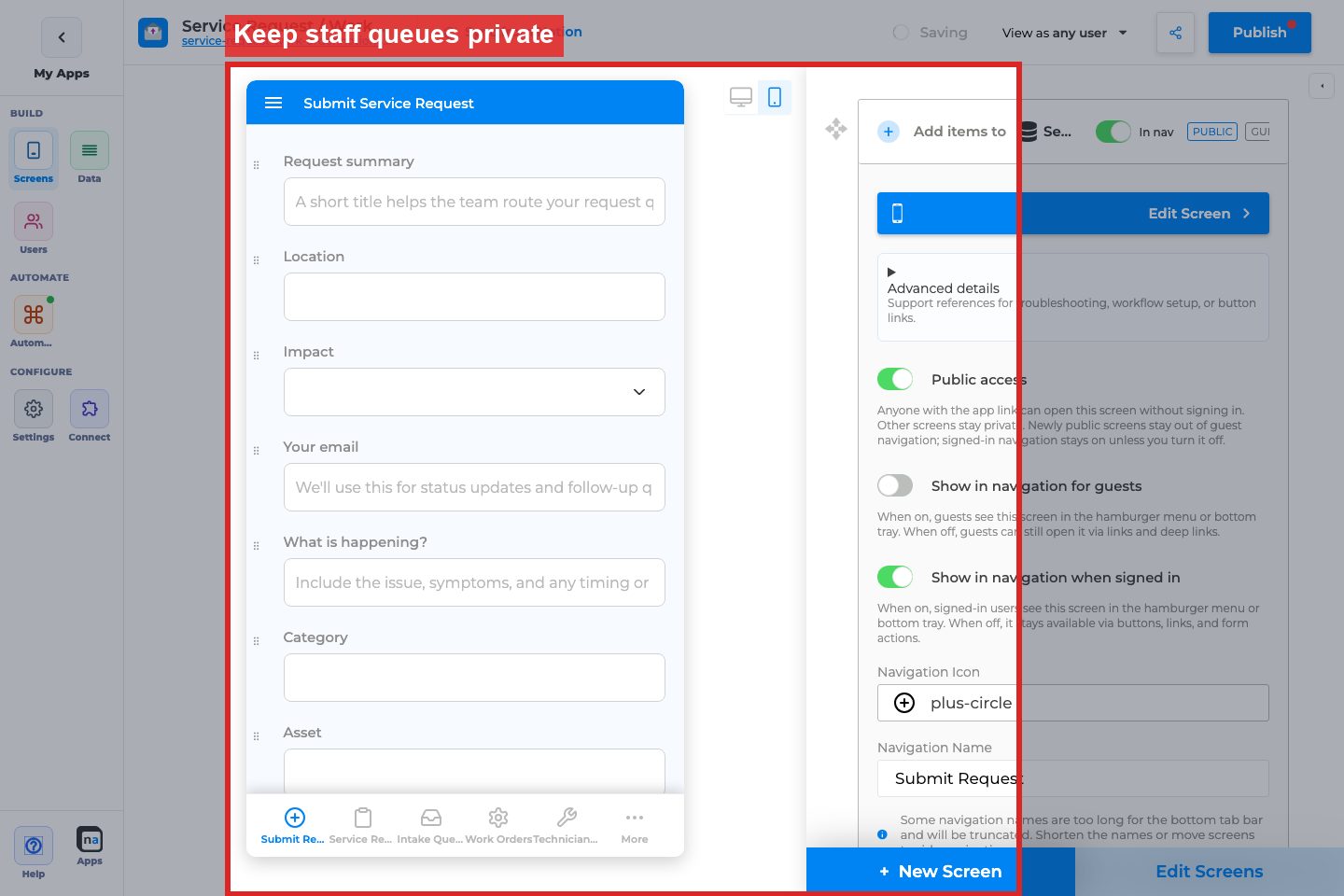This screenshot has width=1344, height=896.
Task: Turn off Public access toggle
Action: 895,379
